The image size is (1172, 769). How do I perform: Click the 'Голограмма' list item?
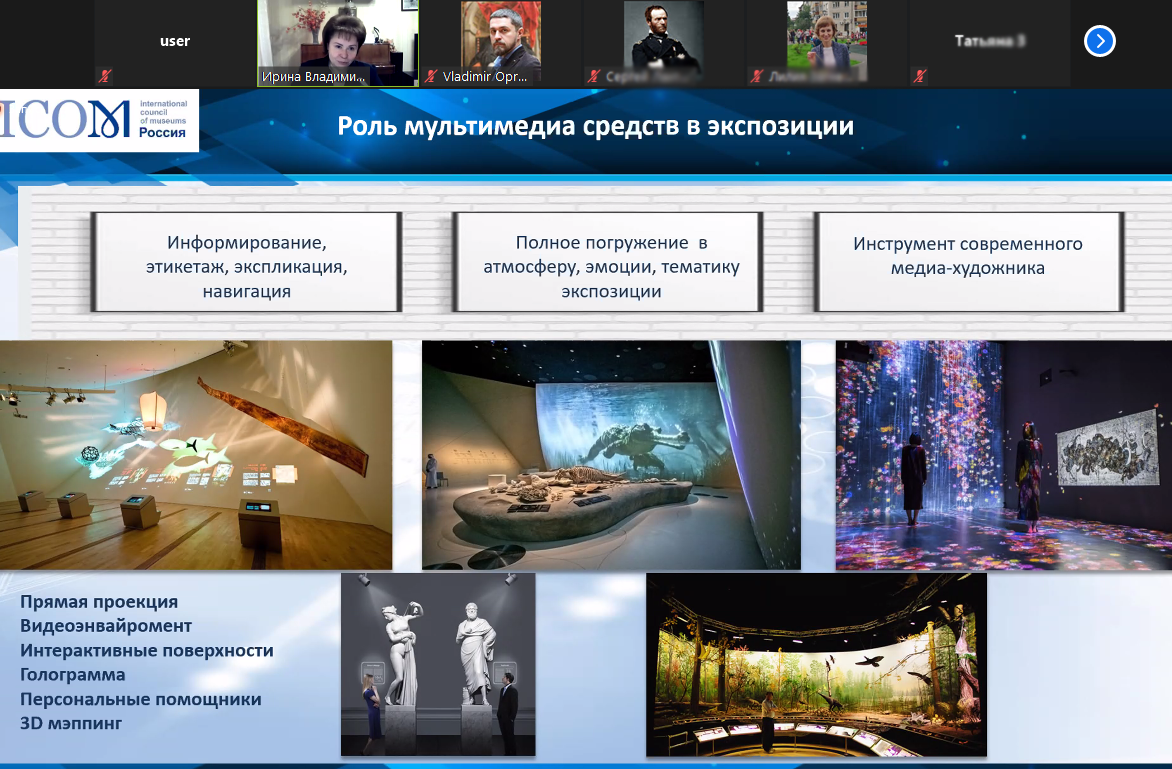73,675
